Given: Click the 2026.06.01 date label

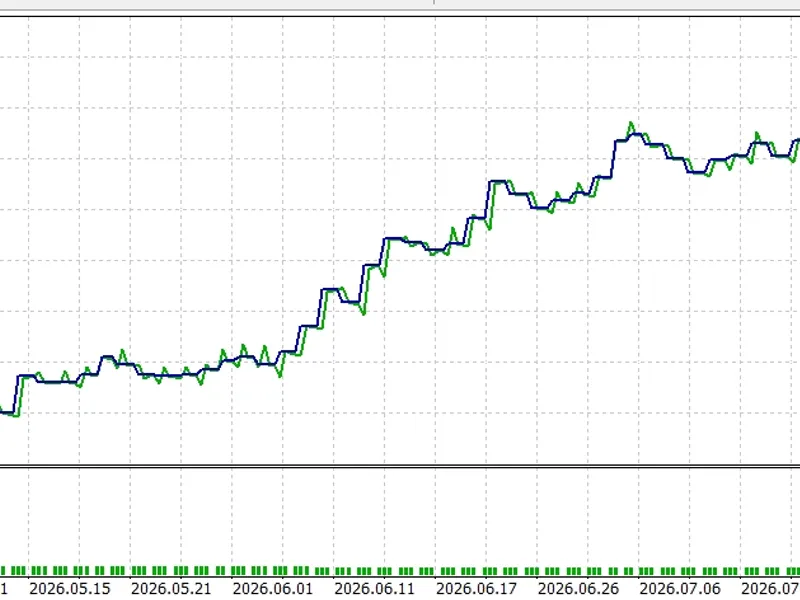Looking at the screenshot, I should pos(272,589).
